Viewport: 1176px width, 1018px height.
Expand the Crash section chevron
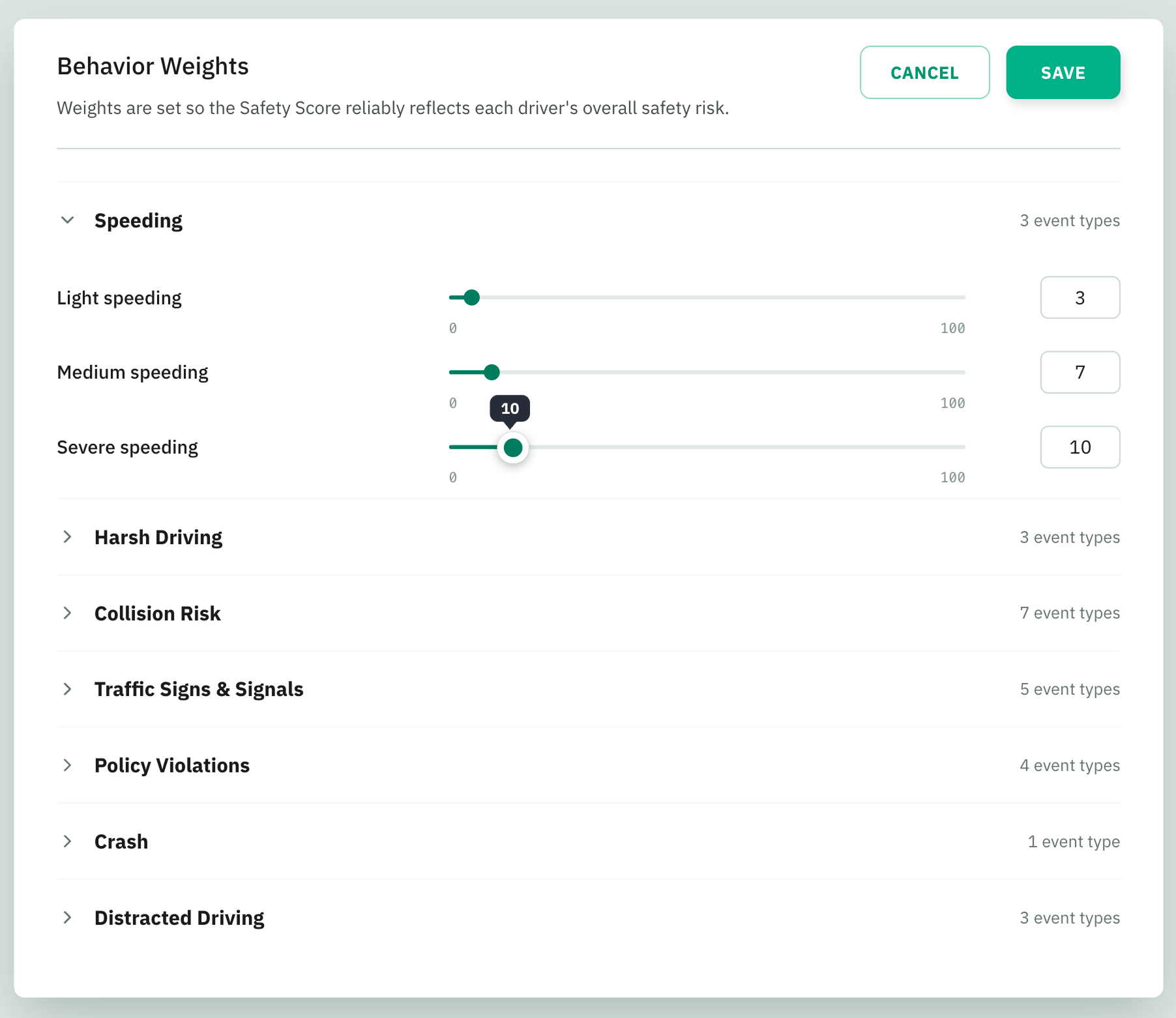pos(67,841)
